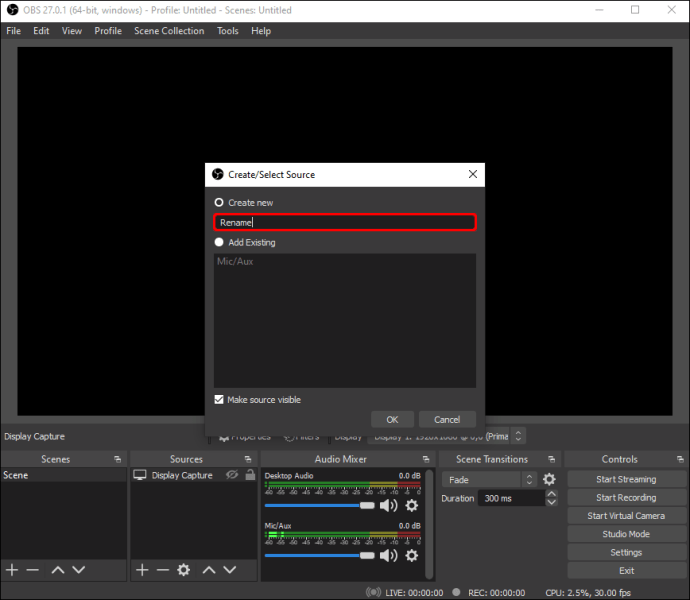
Task: Click the Audio Mixer scrollbar
Action: [429, 524]
